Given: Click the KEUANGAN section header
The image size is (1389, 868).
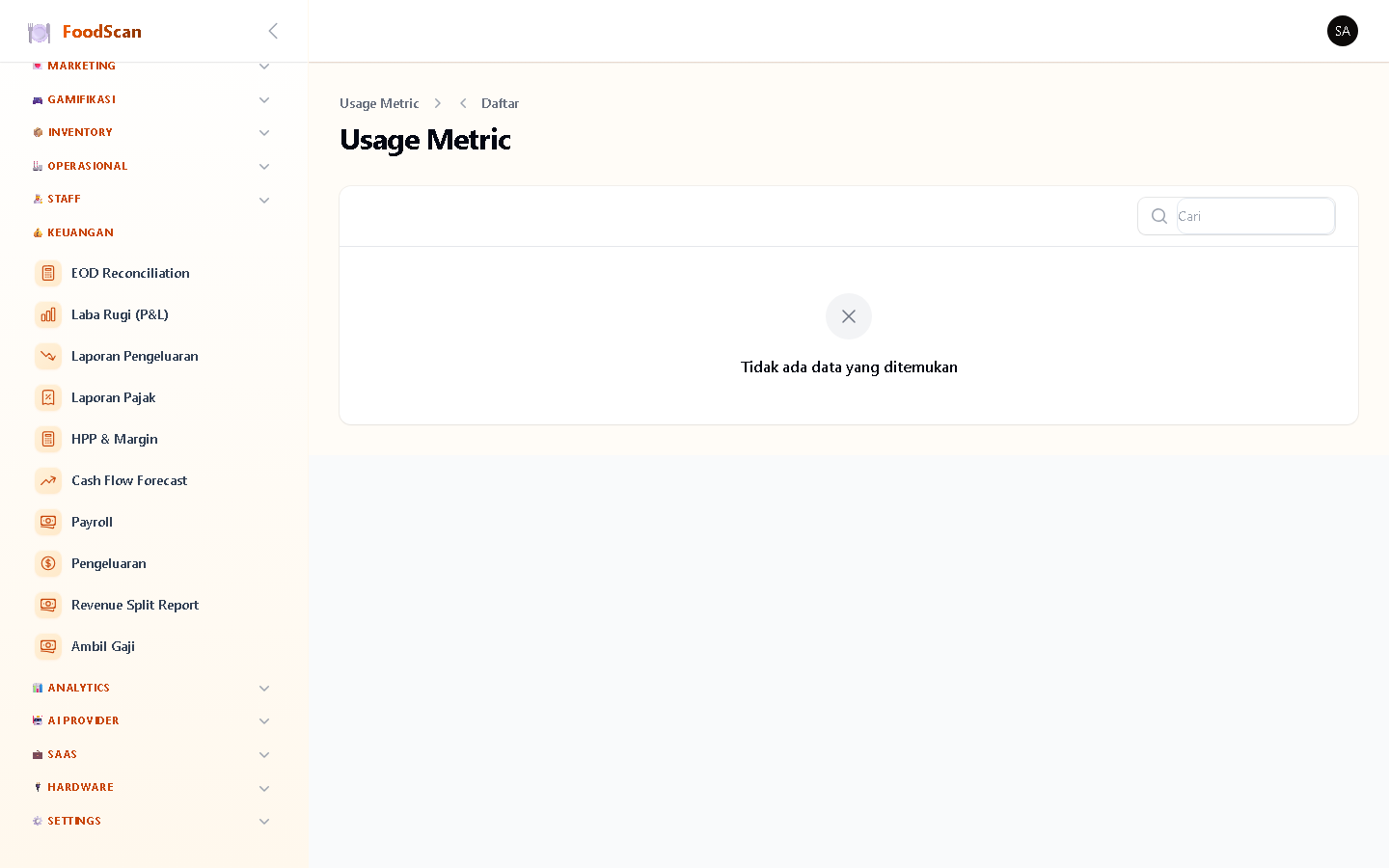Looking at the screenshot, I should 81,232.
